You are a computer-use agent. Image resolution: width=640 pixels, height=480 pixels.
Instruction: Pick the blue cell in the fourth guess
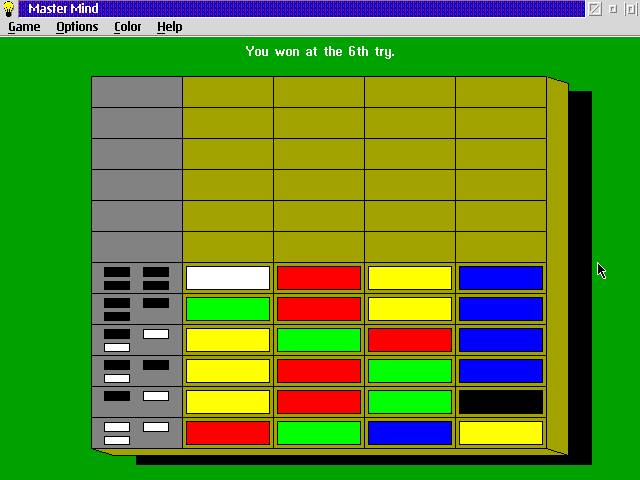(x=501, y=340)
